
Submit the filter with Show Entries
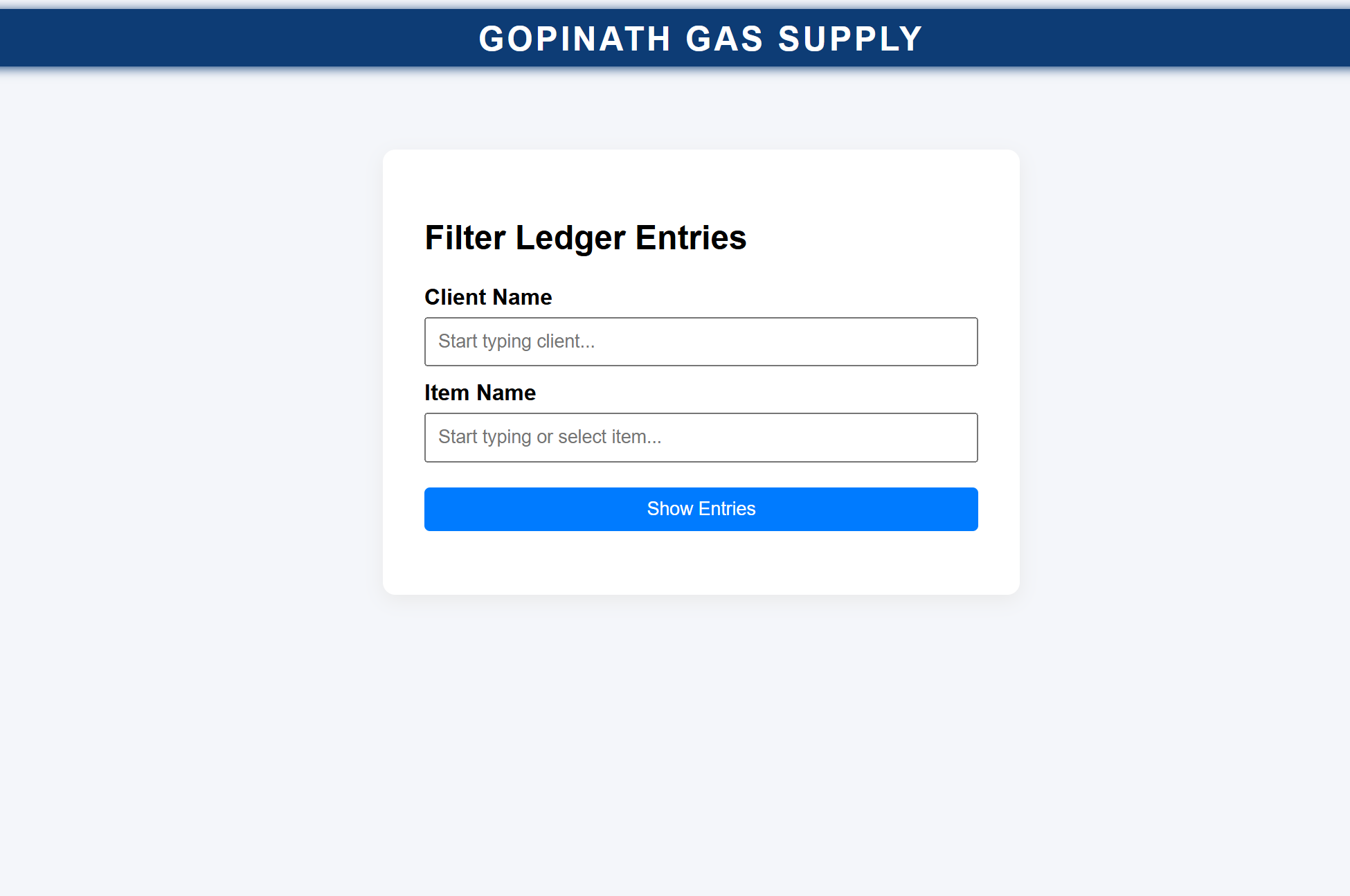(701, 509)
